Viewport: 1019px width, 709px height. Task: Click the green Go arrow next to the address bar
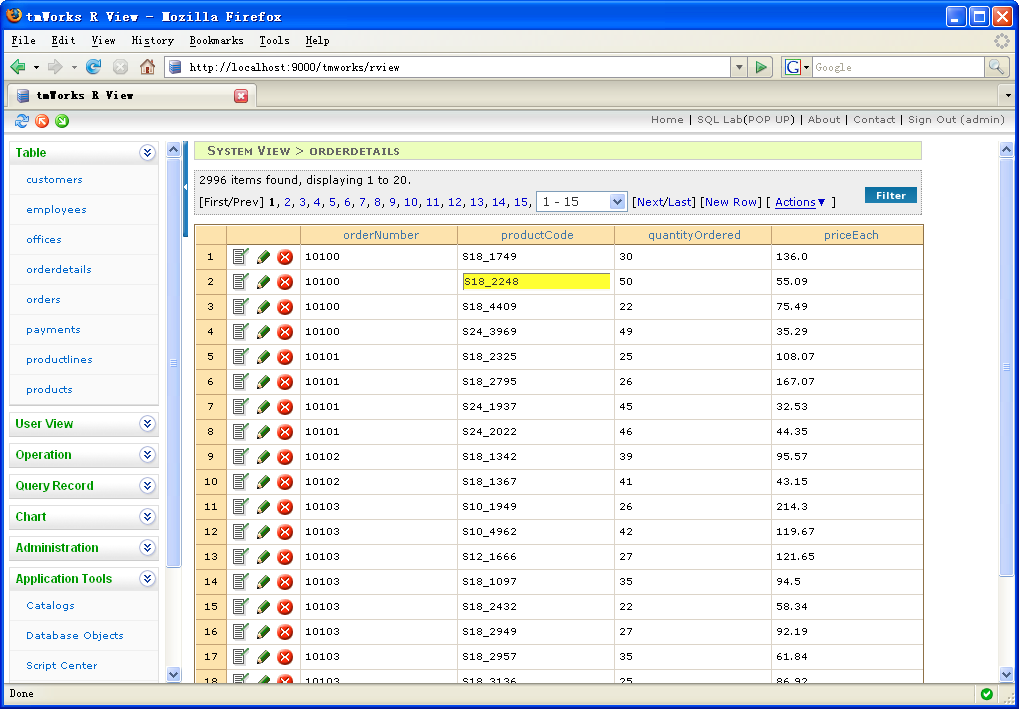tap(760, 67)
